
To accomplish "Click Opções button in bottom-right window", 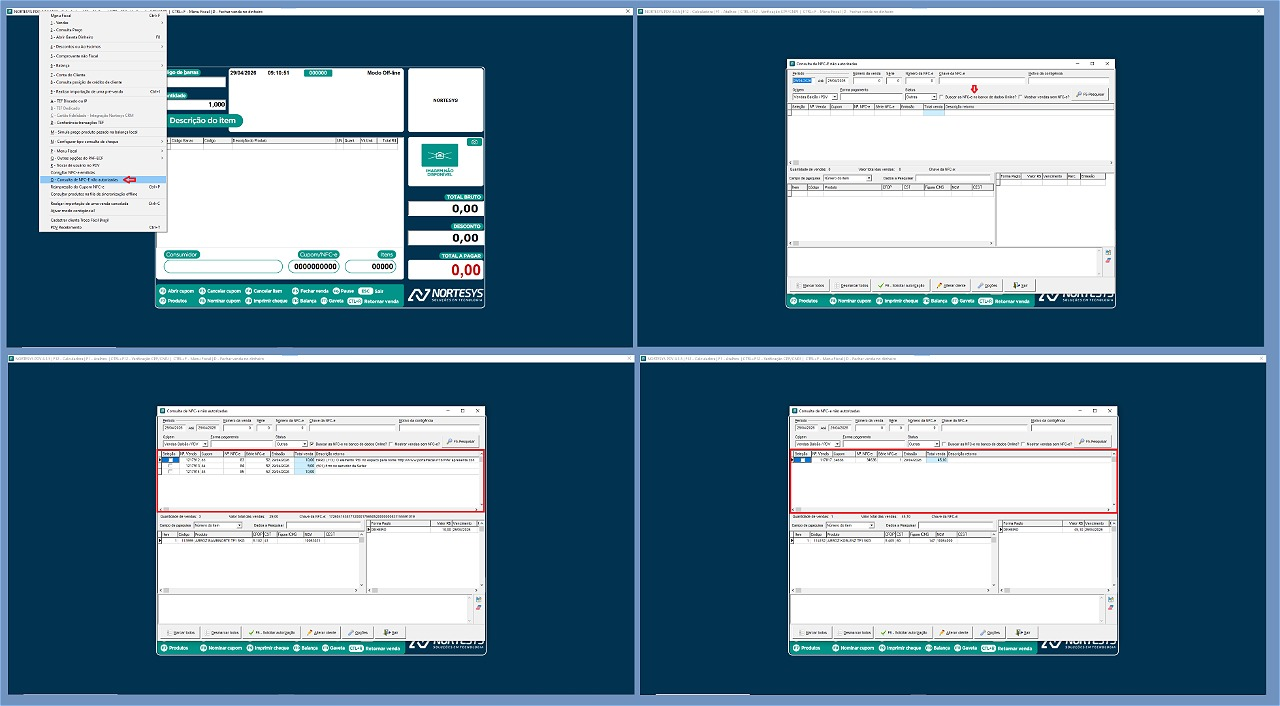I will click(988, 632).
